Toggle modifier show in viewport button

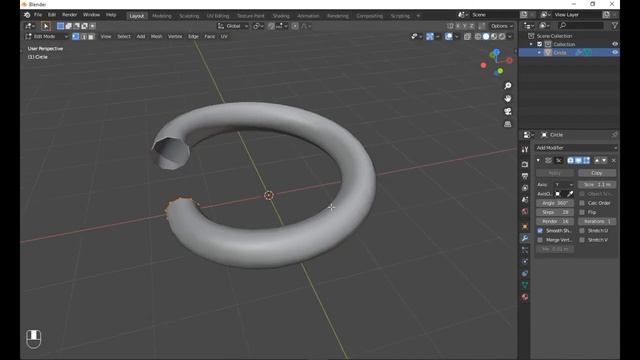tap(578, 160)
